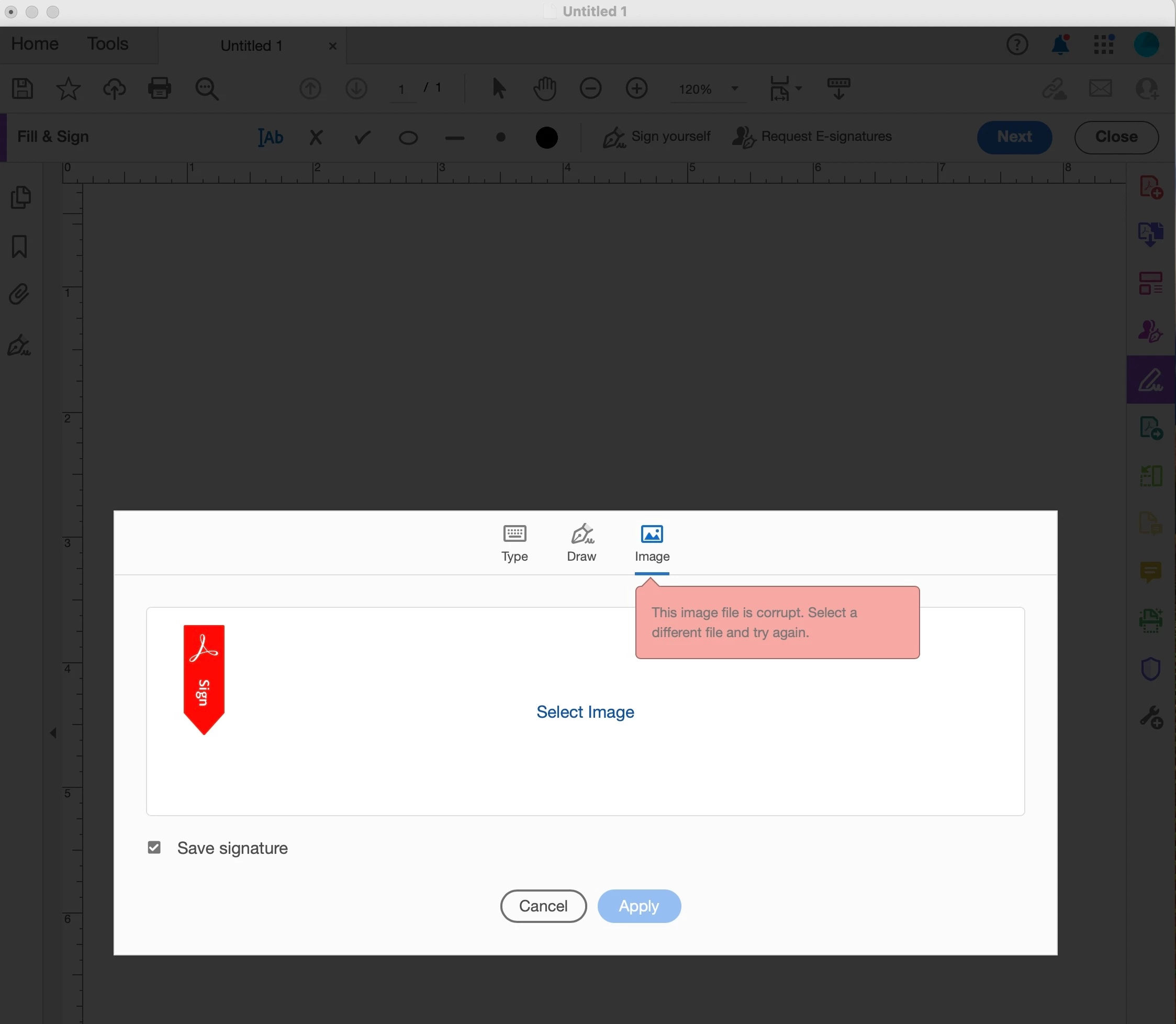Open the 120% zoom level dropdown
This screenshot has width=1176, height=1024.
(x=734, y=88)
